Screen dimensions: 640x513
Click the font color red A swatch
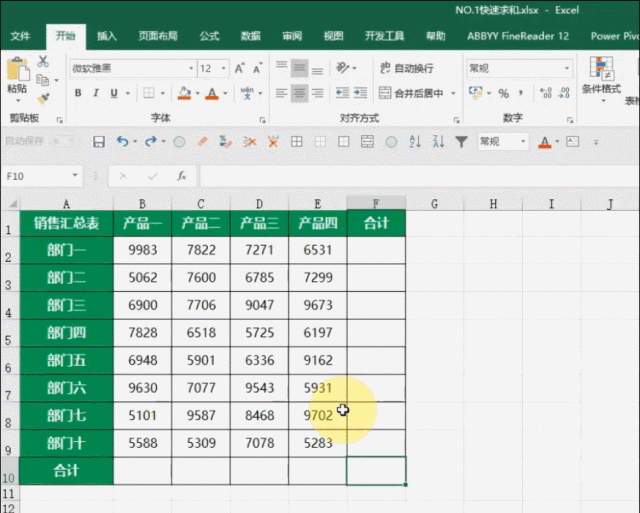click(x=211, y=93)
